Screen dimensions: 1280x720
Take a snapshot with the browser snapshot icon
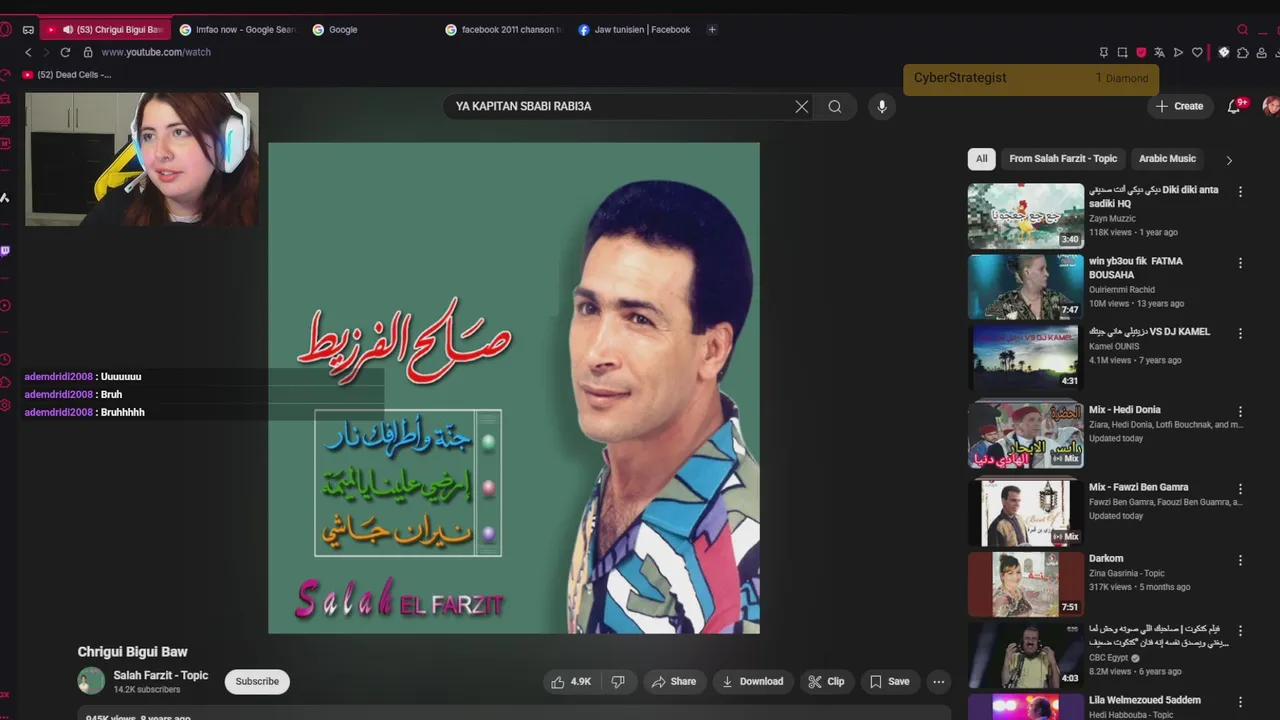[x=1122, y=52]
